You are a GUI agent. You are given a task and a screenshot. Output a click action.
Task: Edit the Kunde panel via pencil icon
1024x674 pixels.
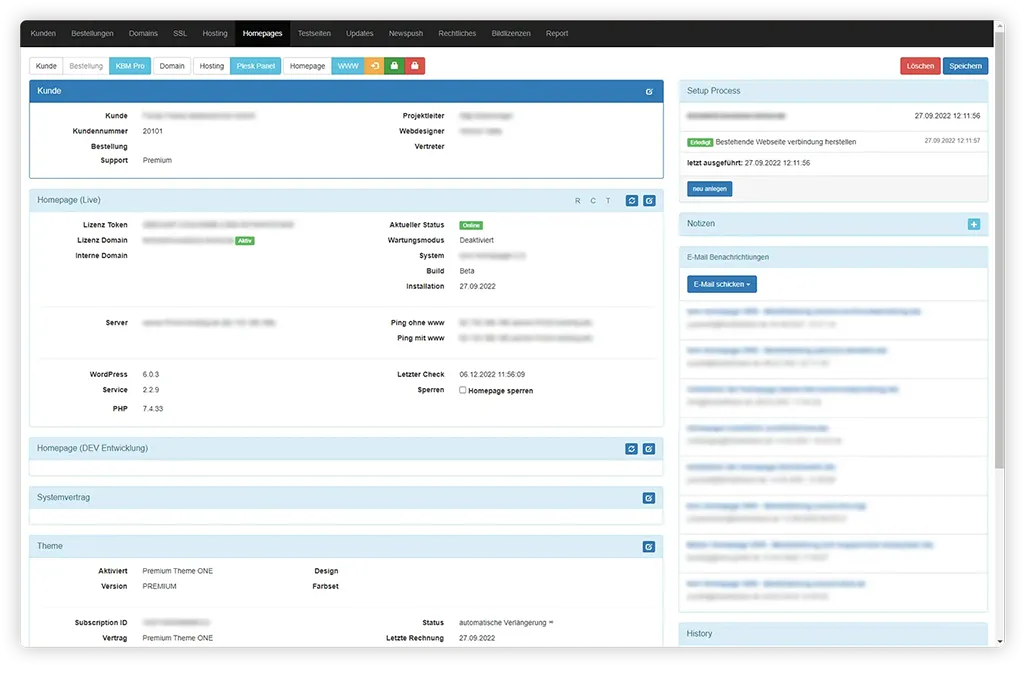point(649,91)
